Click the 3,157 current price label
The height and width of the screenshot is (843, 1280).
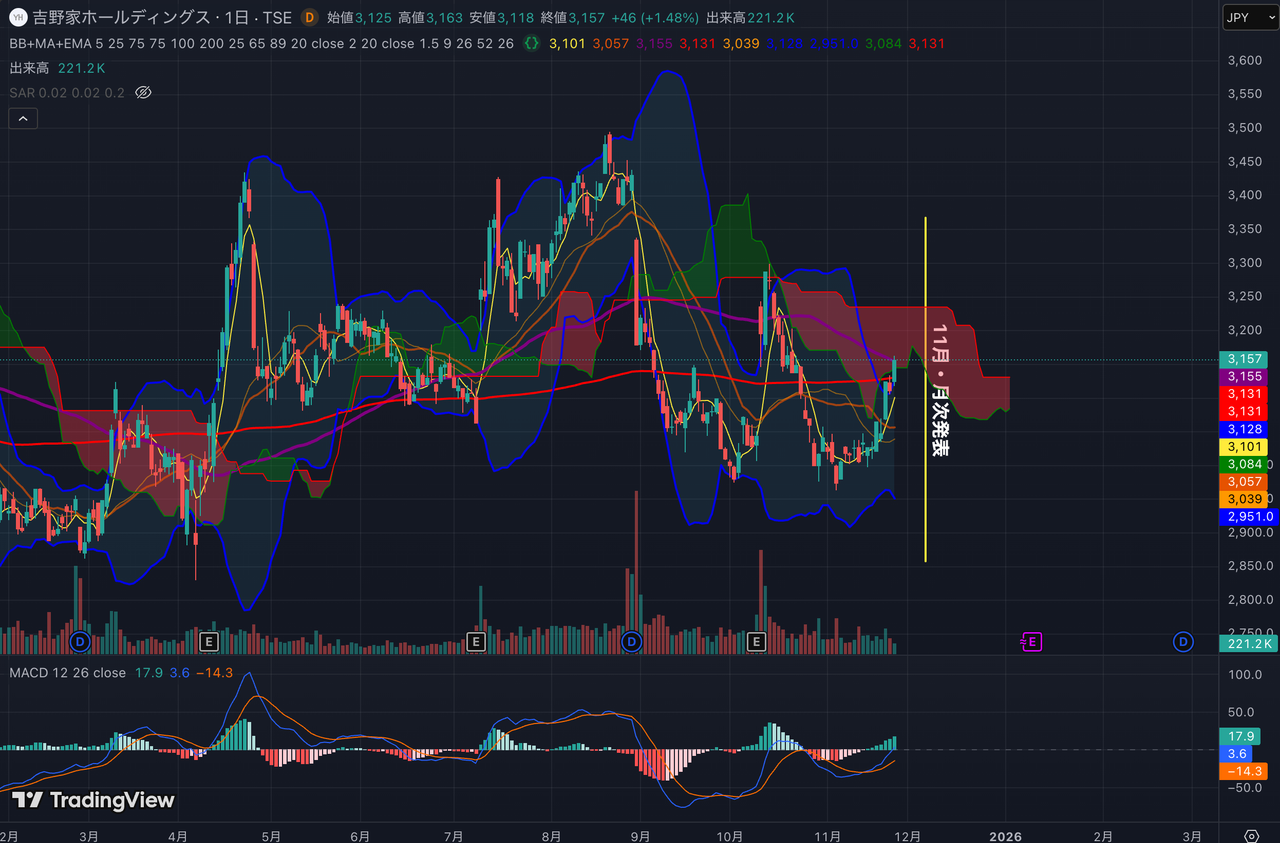coord(1245,359)
